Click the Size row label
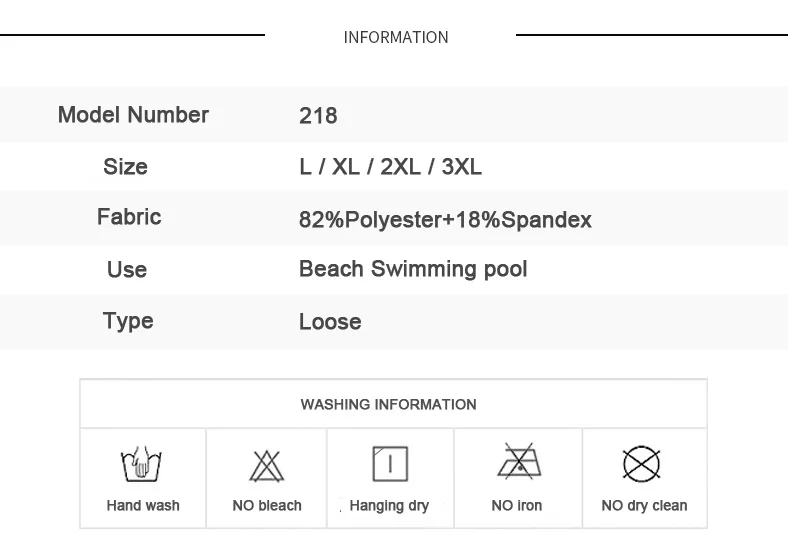The image size is (788, 535). [x=125, y=166]
